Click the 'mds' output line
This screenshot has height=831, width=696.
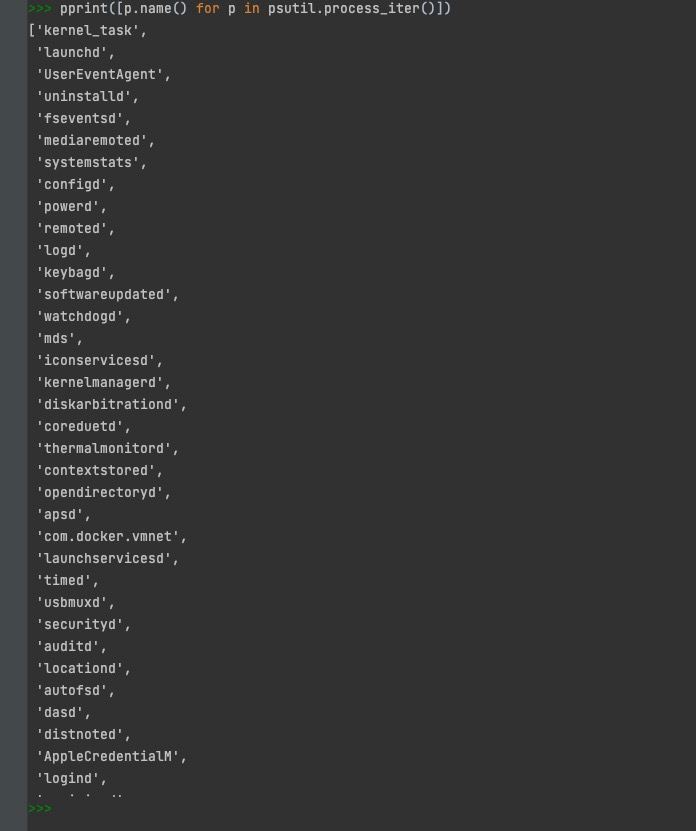click(58, 339)
